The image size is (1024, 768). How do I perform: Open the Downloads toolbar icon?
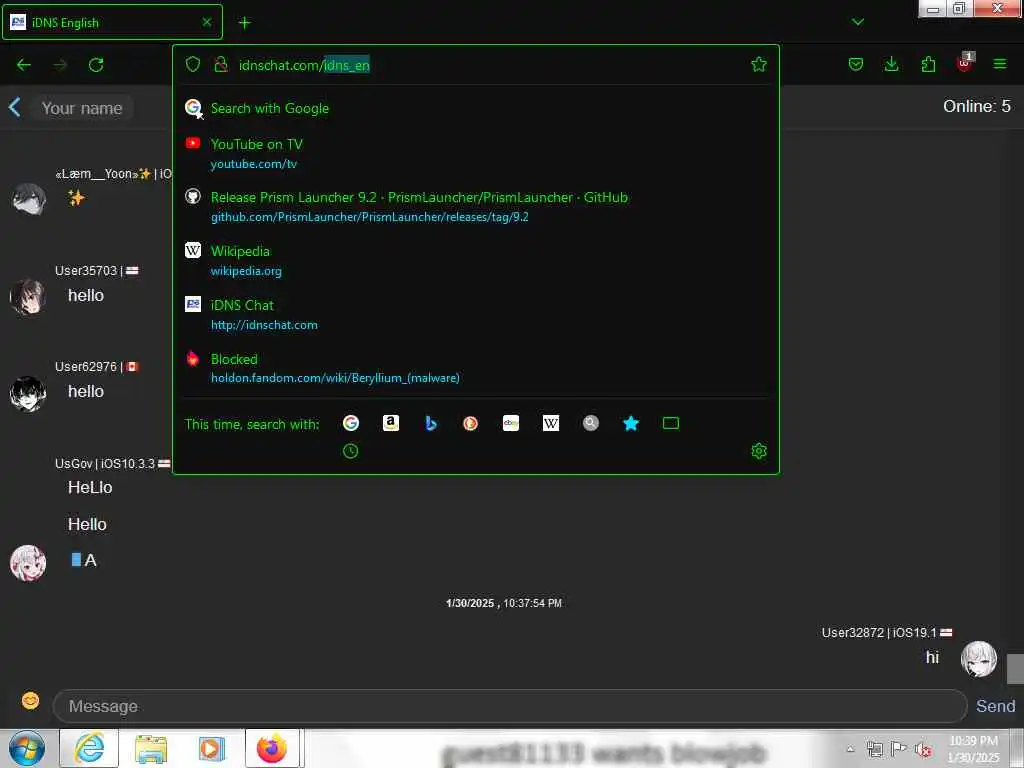click(891, 64)
